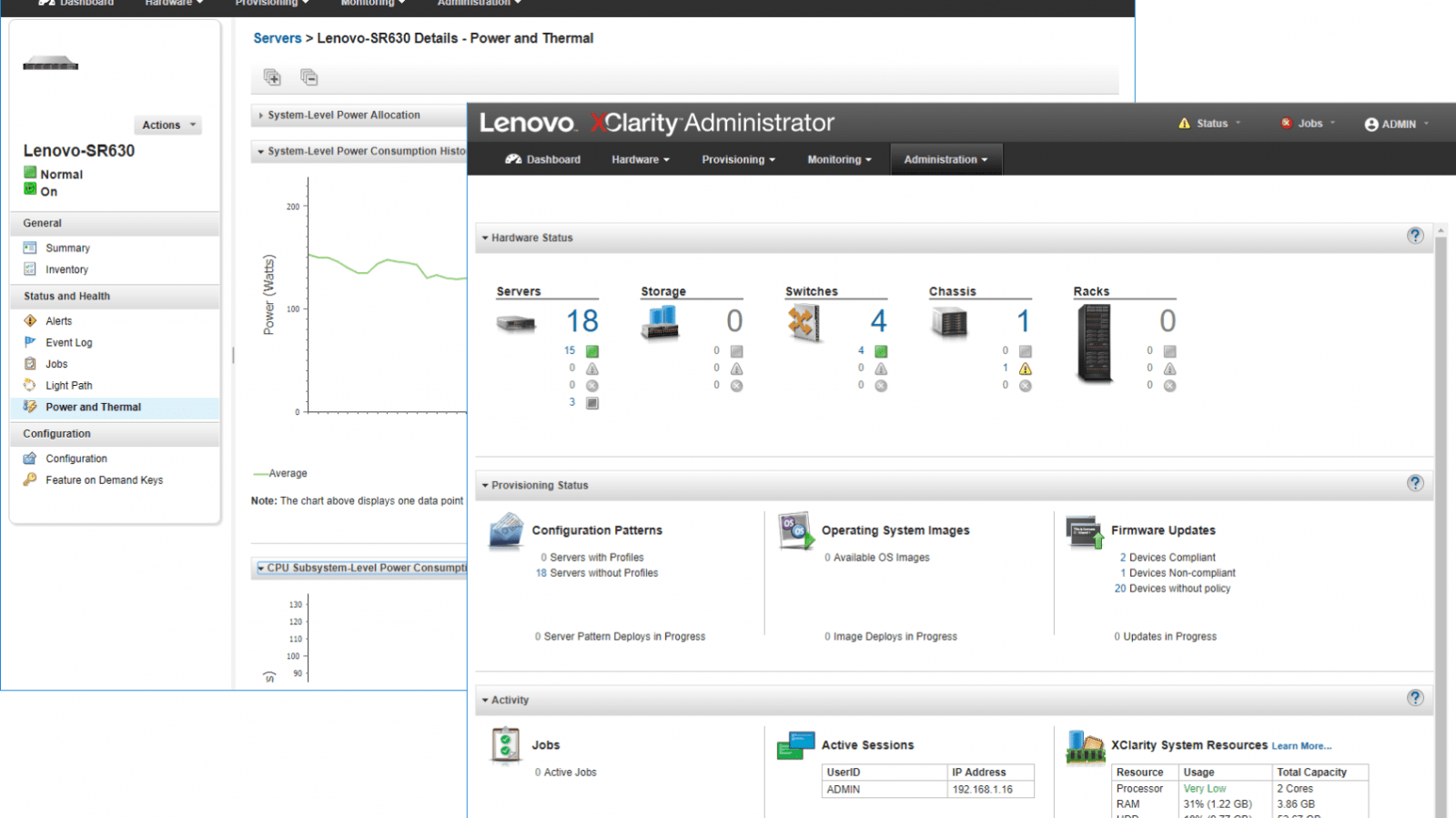Click the yellow warning icon under Chassis
Viewport: 1456px width, 818px height.
click(x=1026, y=369)
